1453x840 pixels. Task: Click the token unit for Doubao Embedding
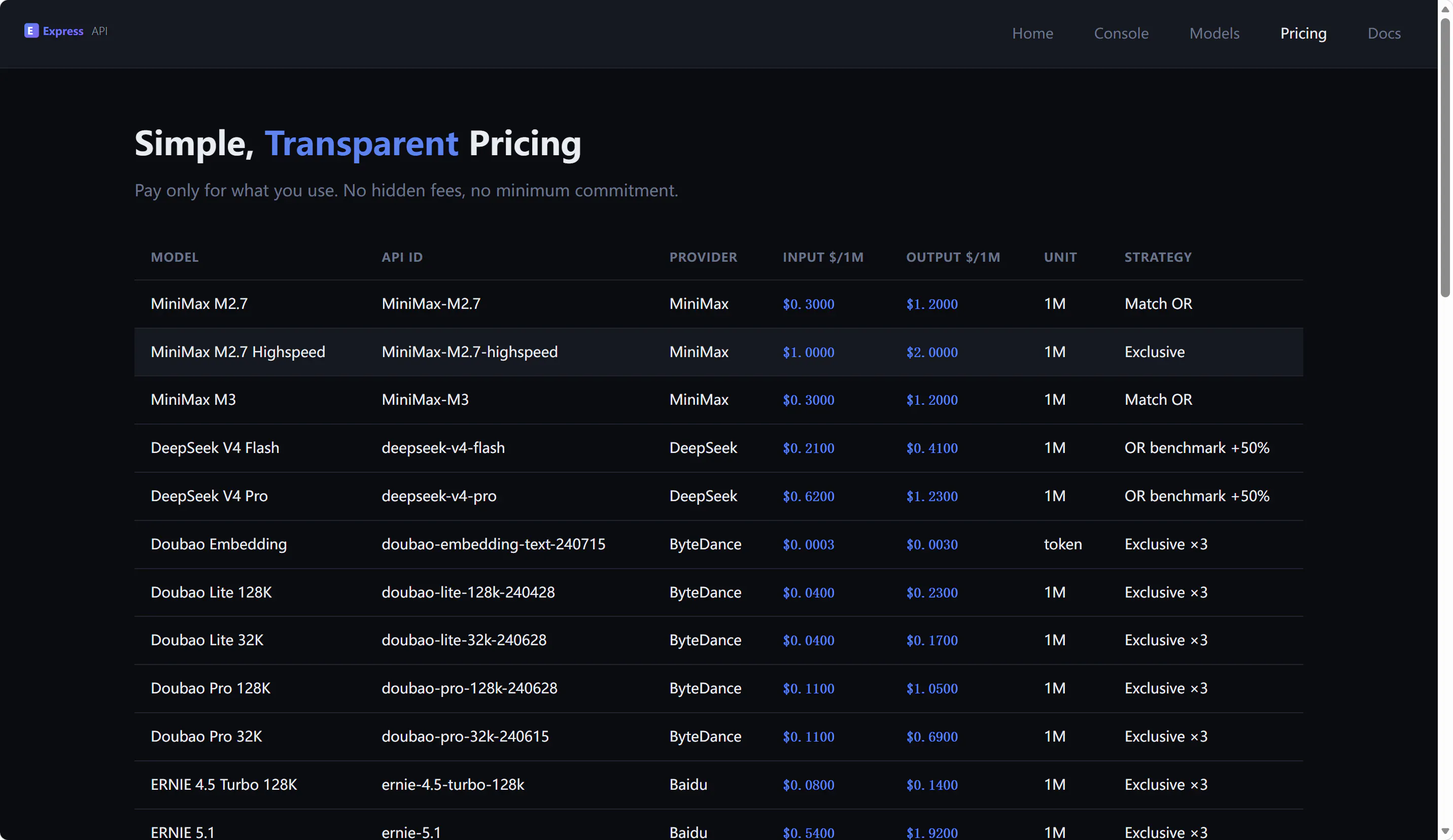point(1063,544)
